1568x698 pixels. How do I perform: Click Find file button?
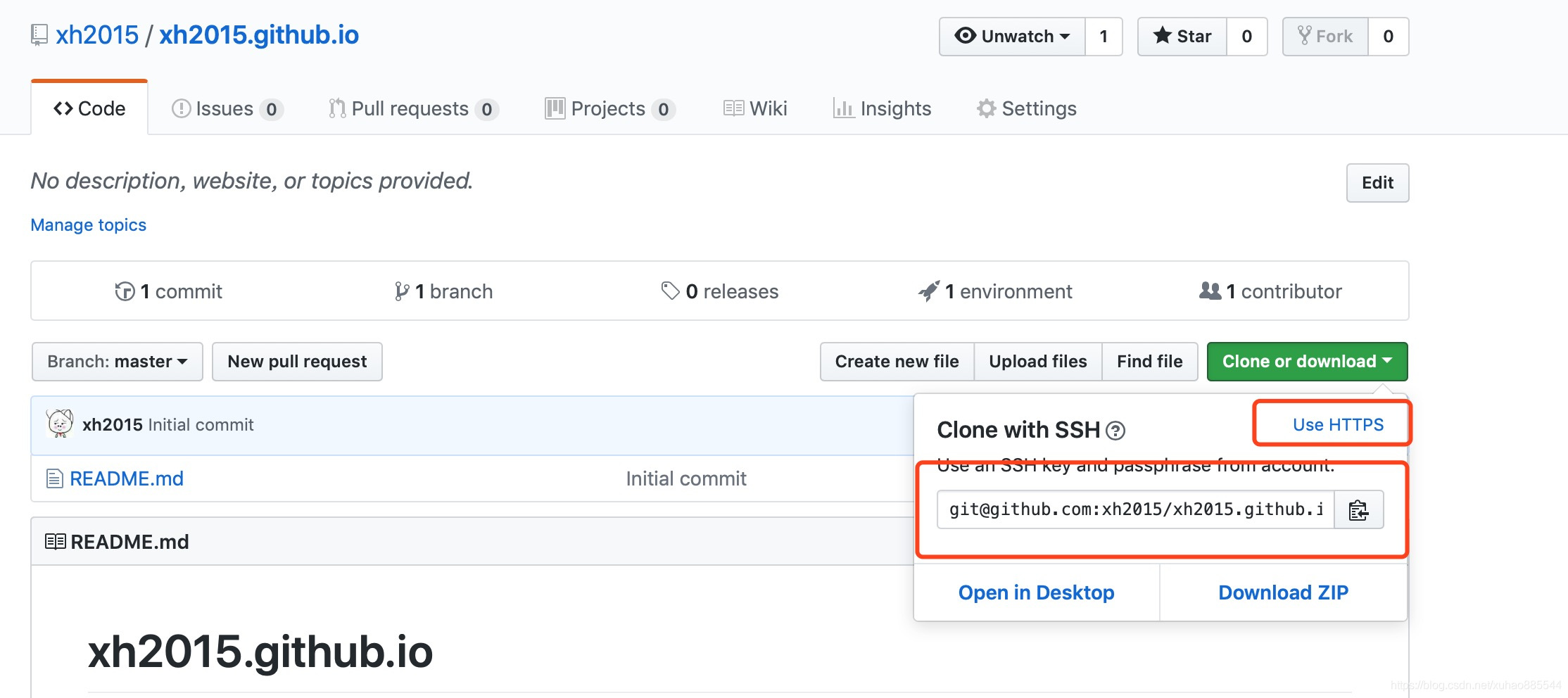1150,362
